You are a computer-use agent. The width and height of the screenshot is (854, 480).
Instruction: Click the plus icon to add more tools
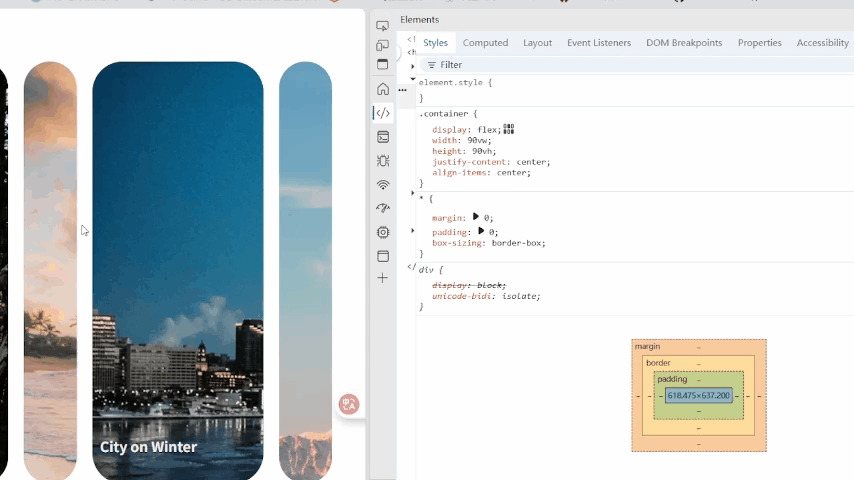(382, 278)
